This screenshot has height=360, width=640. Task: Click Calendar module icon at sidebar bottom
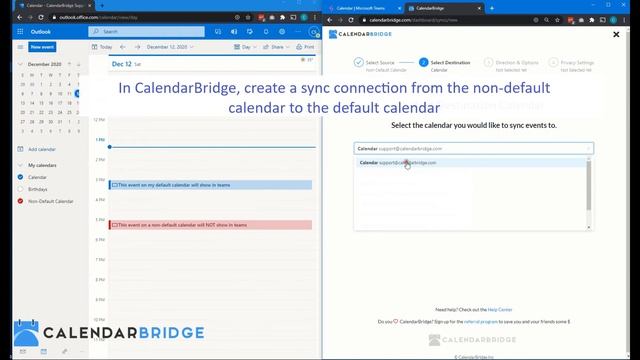click(x=44, y=351)
